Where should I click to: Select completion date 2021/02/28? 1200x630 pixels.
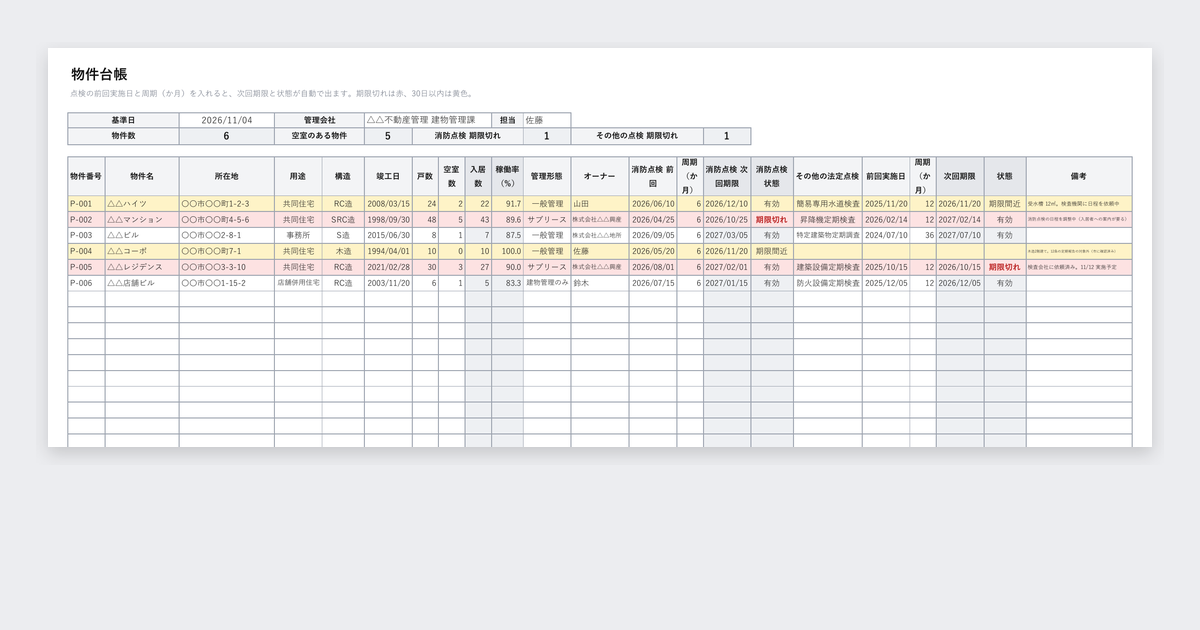388,267
